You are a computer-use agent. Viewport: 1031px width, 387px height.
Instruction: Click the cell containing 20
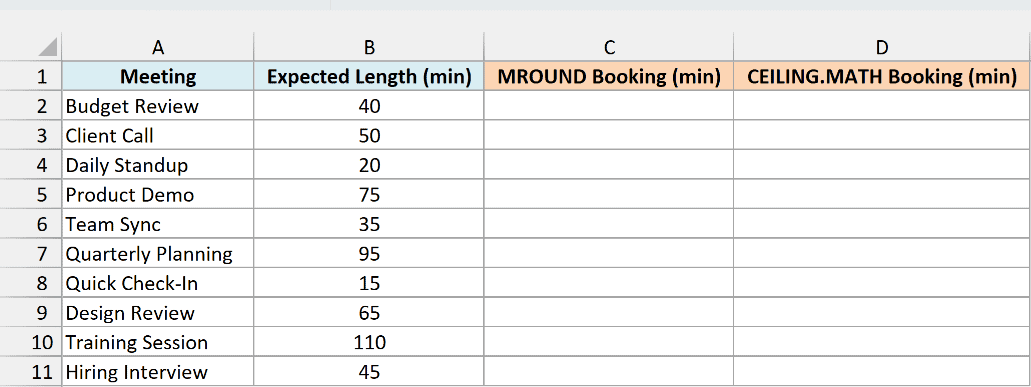point(369,165)
